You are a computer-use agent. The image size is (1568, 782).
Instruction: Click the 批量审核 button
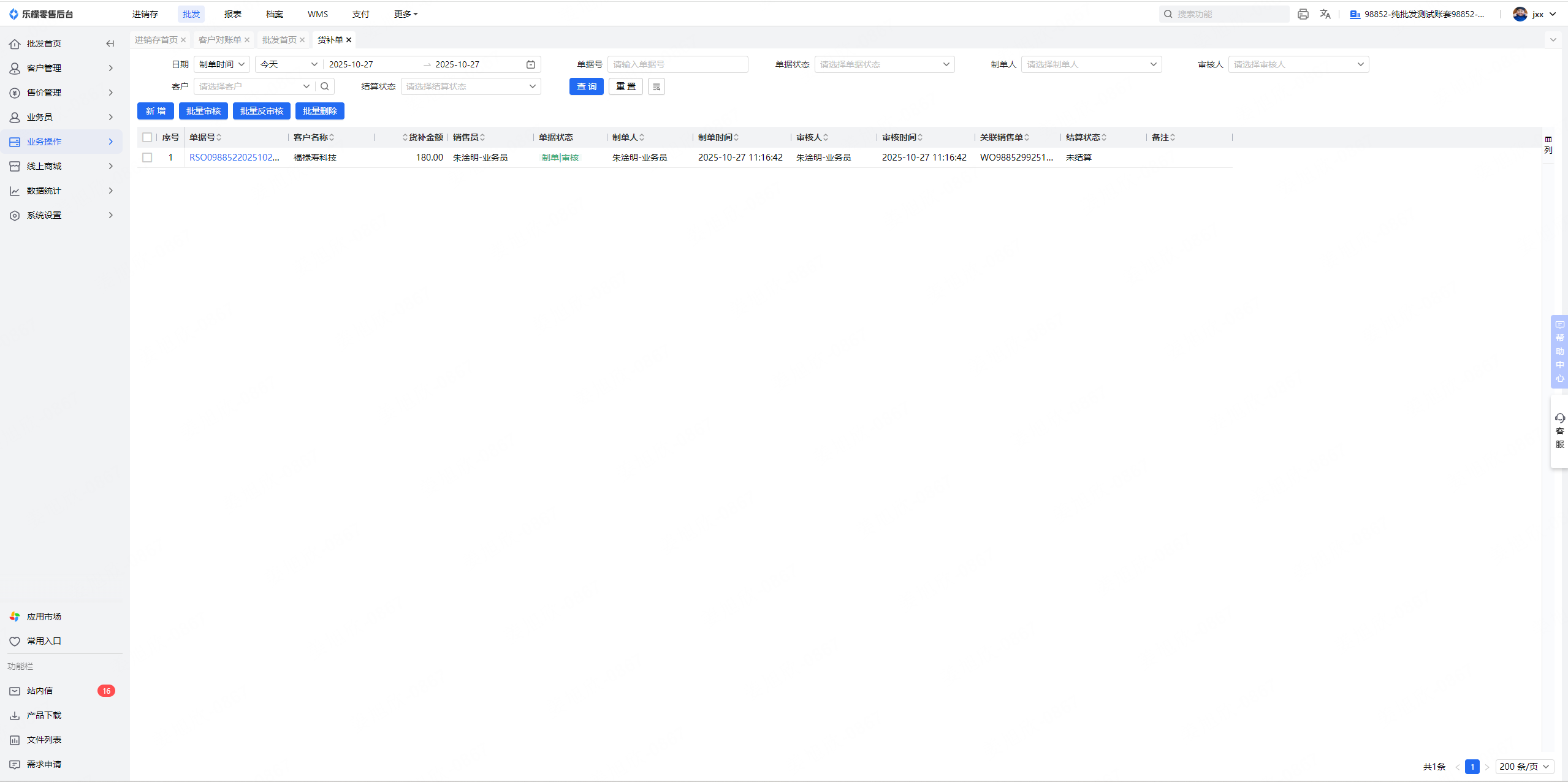pyautogui.click(x=204, y=111)
